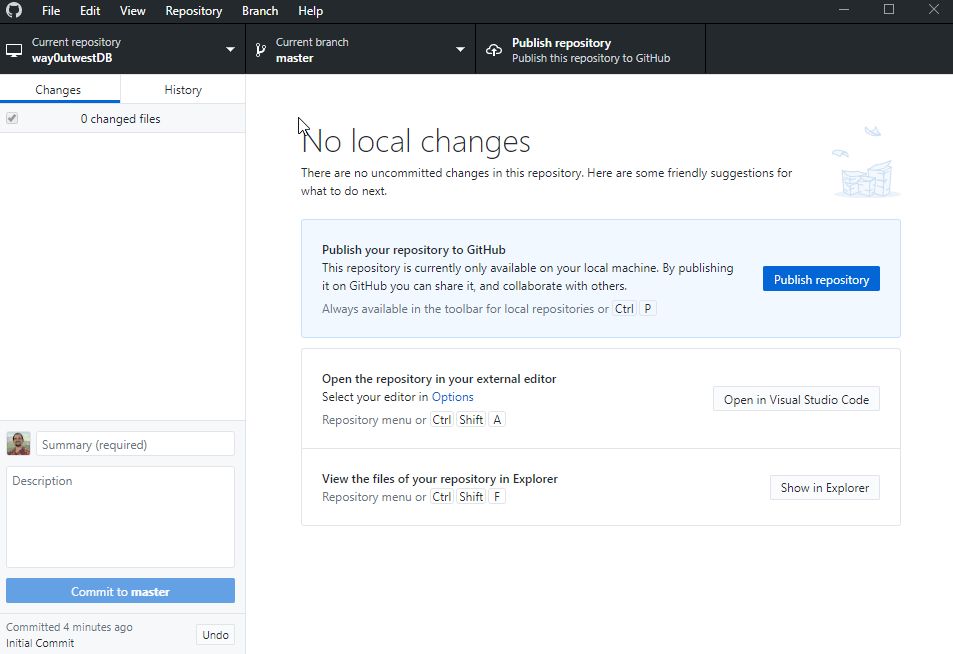The height and width of the screenshot is (654, 953).
Task: Click inside the Summary required field
Action: [135, 443]
